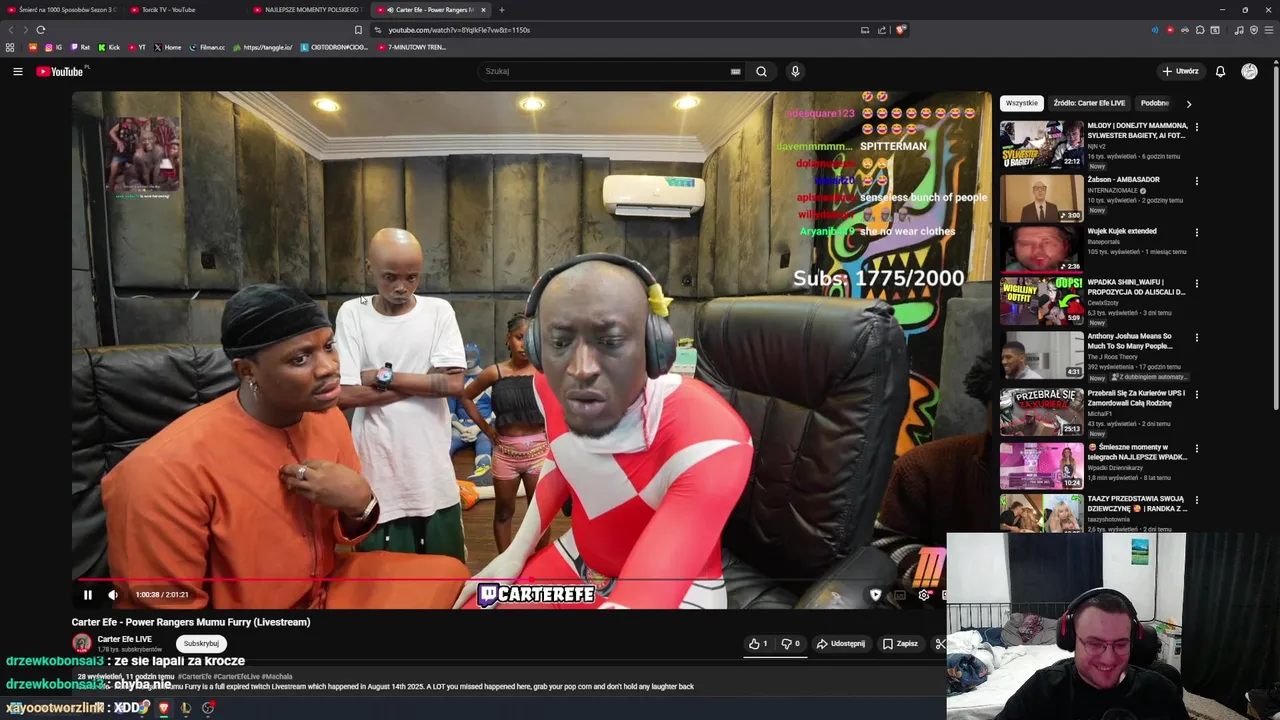Image resolution: width=1280 pixels, height=720 pixels.
Task: Pause the video
Action: 87,595
